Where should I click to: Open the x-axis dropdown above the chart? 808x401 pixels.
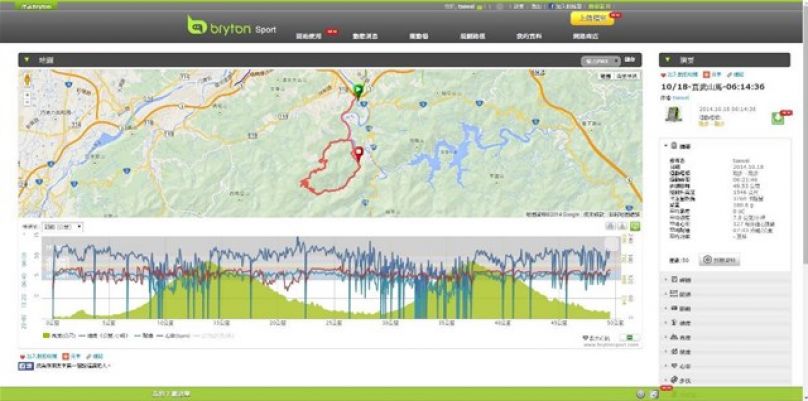(x=63, y=226)
